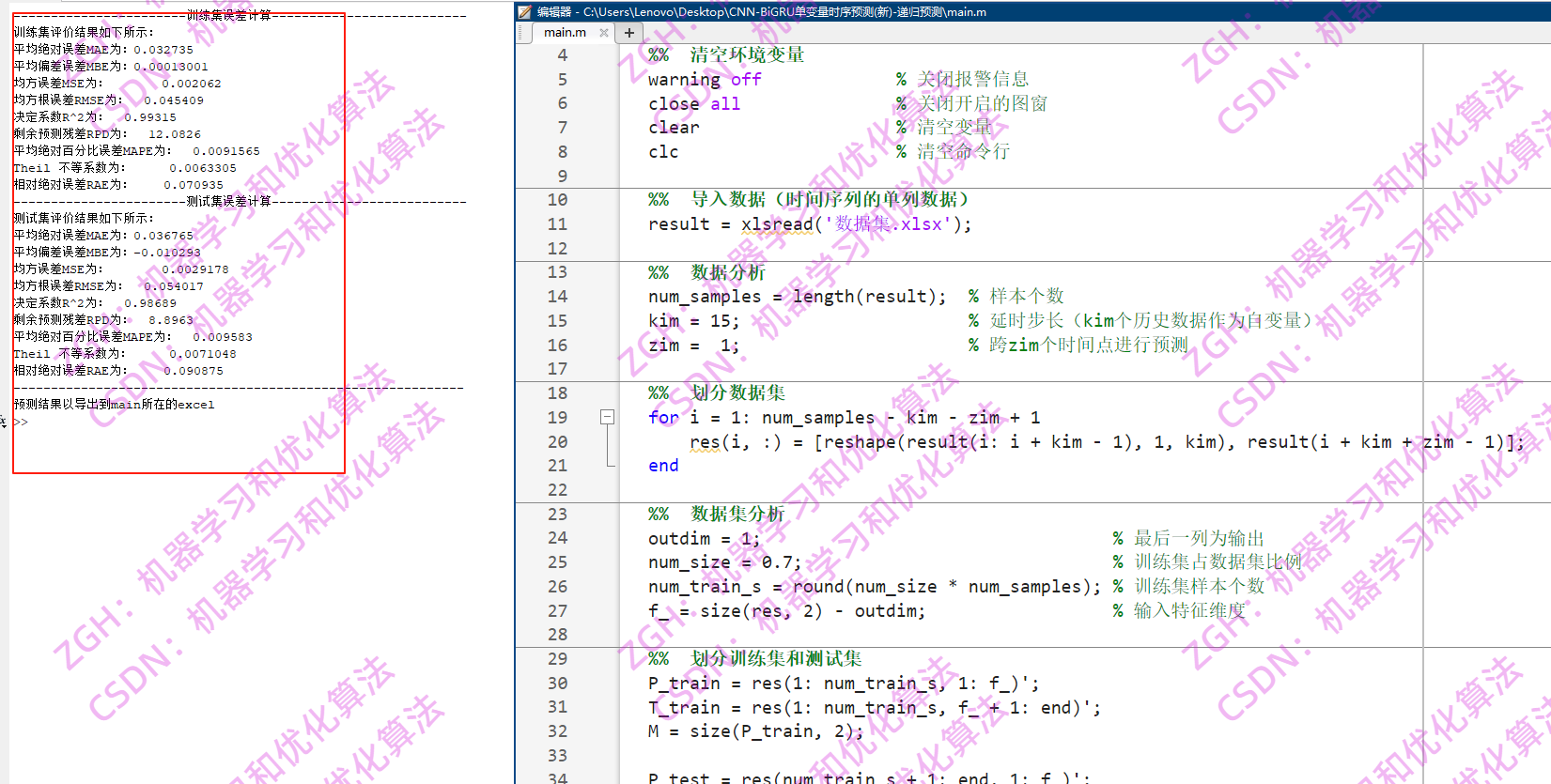The image size is (1551, 784).
Task: Click the 'end' keyword on line 21
Action: coord(663,466)
